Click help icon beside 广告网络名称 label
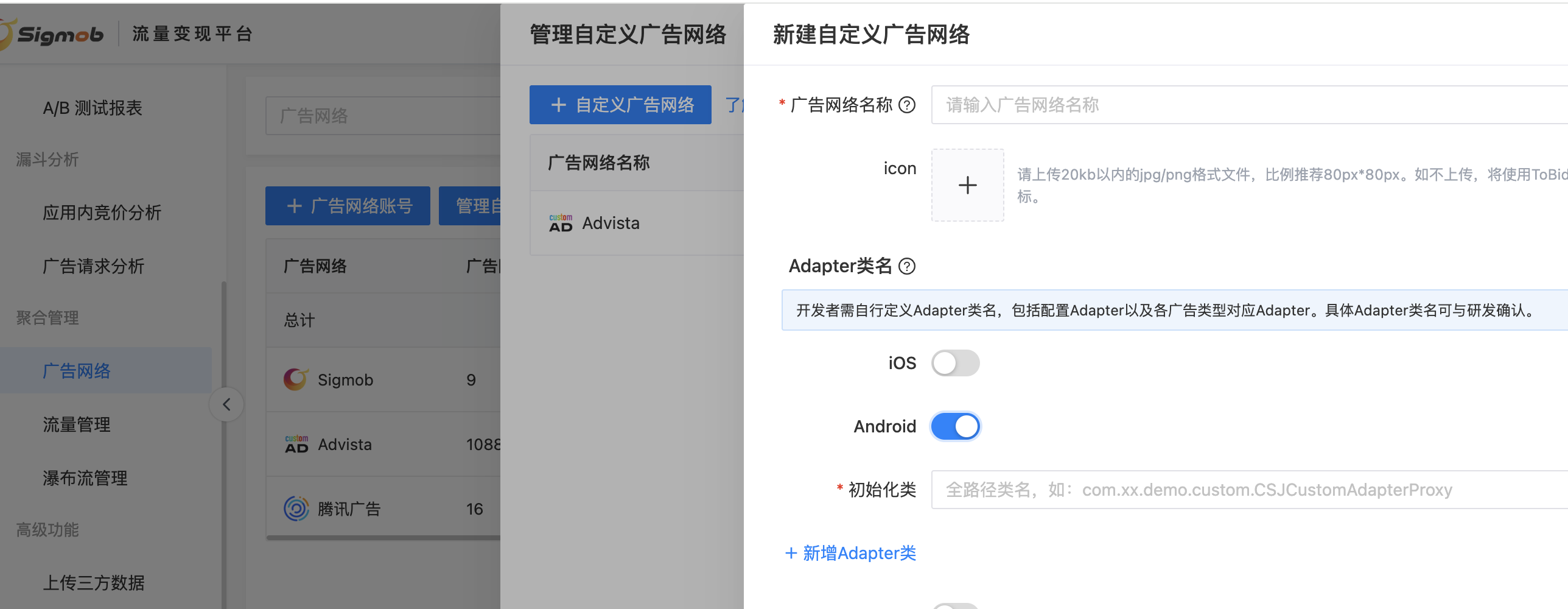The width and height of the screenshot is (1568, 609). pos(907,105)
